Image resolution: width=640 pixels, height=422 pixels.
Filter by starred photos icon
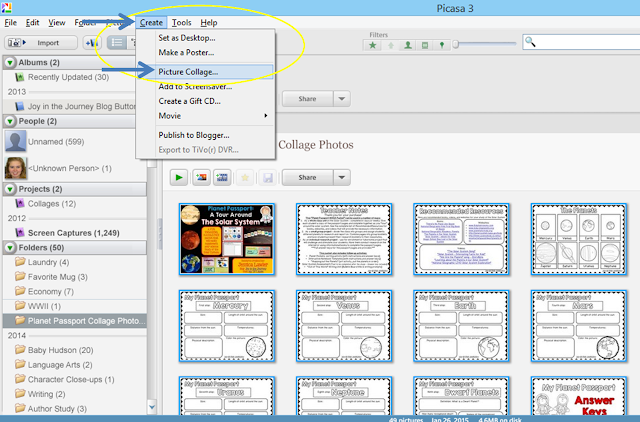coord(372,45)
